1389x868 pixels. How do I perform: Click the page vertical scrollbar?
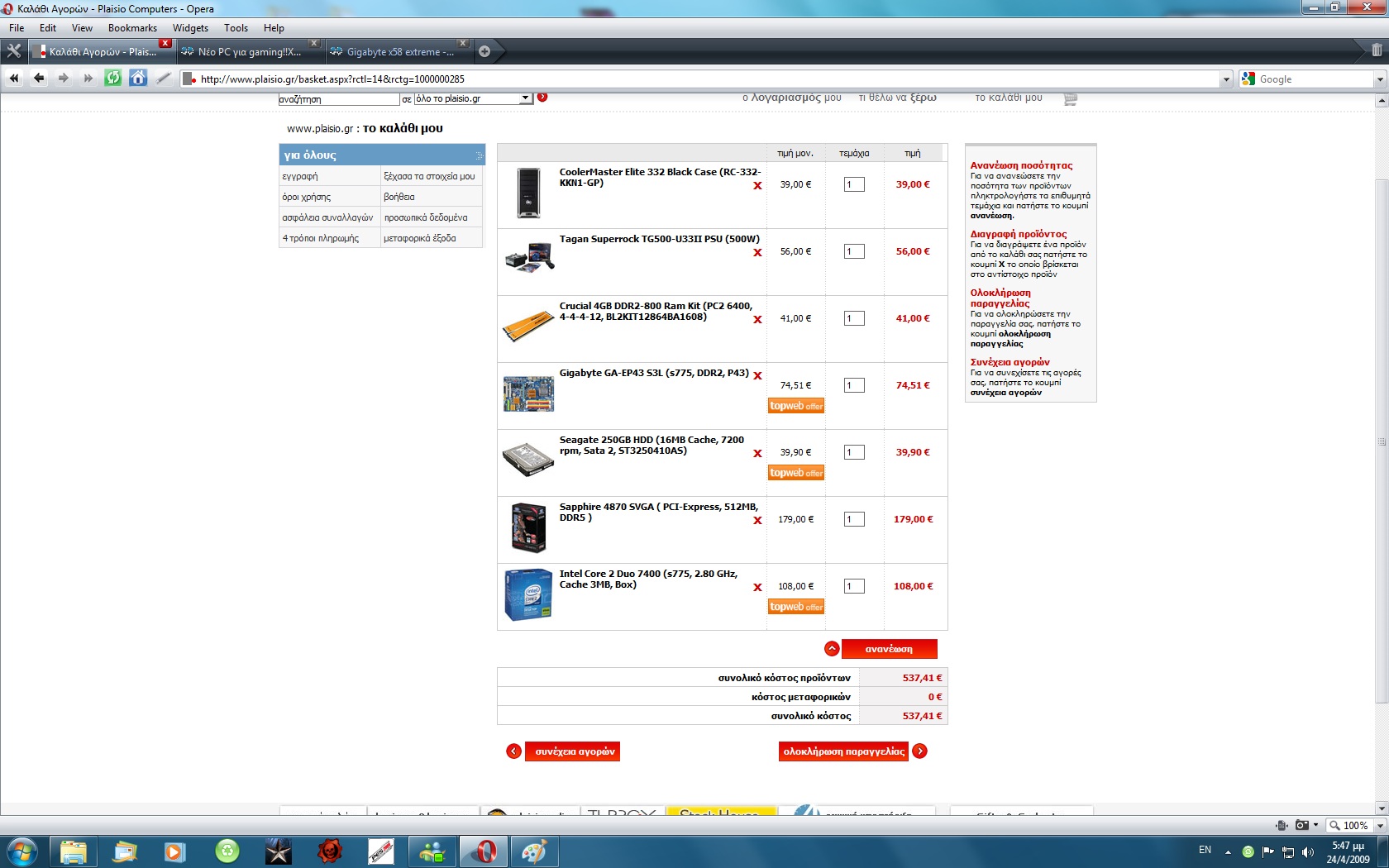[1382, 443]
